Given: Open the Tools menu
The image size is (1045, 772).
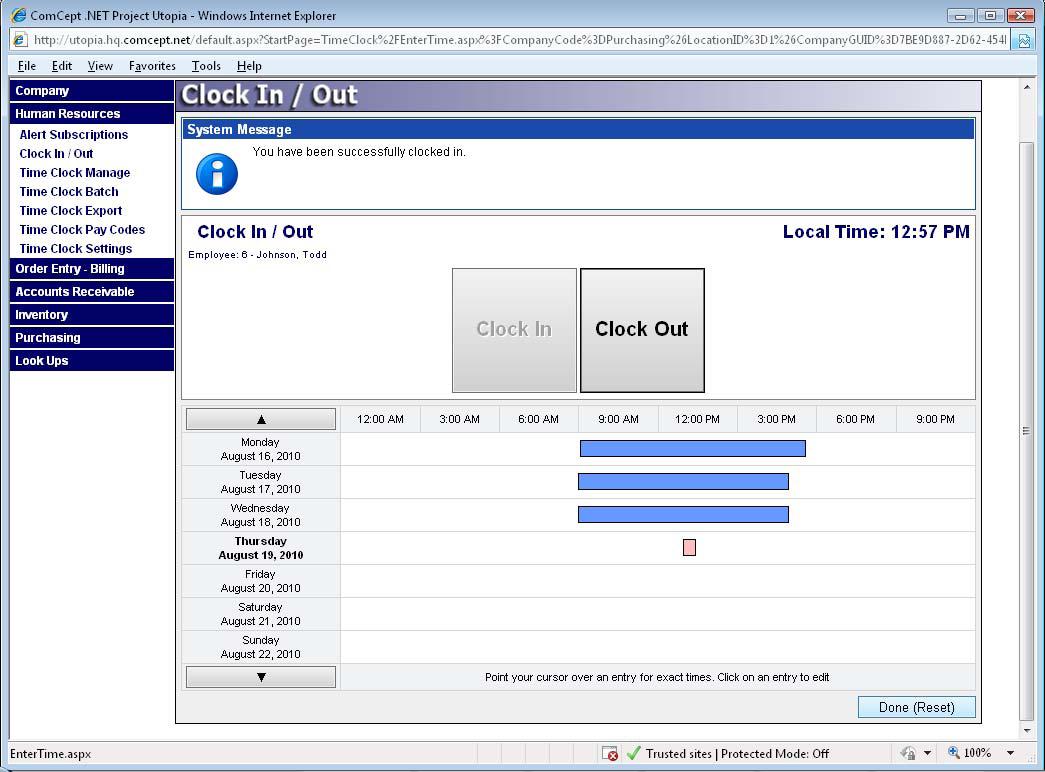Looking at the screenshot, I should point(206,66).
